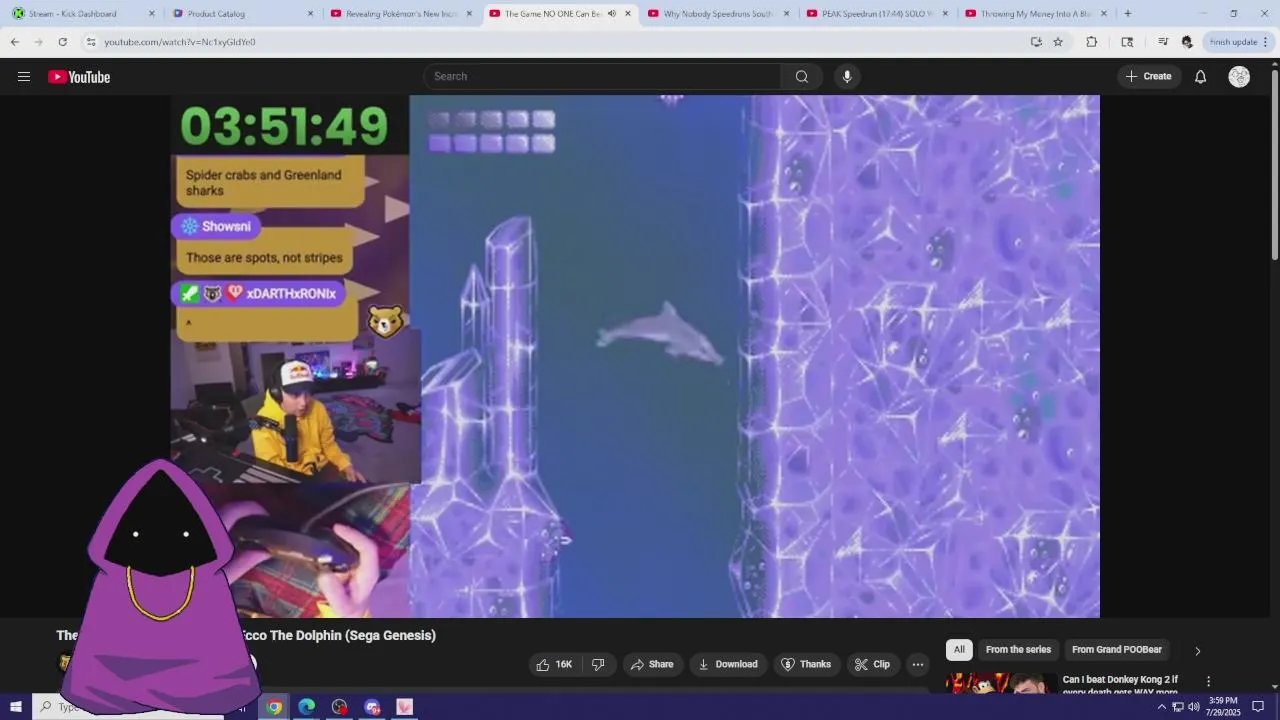Bookmark this page with star icon
The image size is (1280, 720).
point(1058,42)
